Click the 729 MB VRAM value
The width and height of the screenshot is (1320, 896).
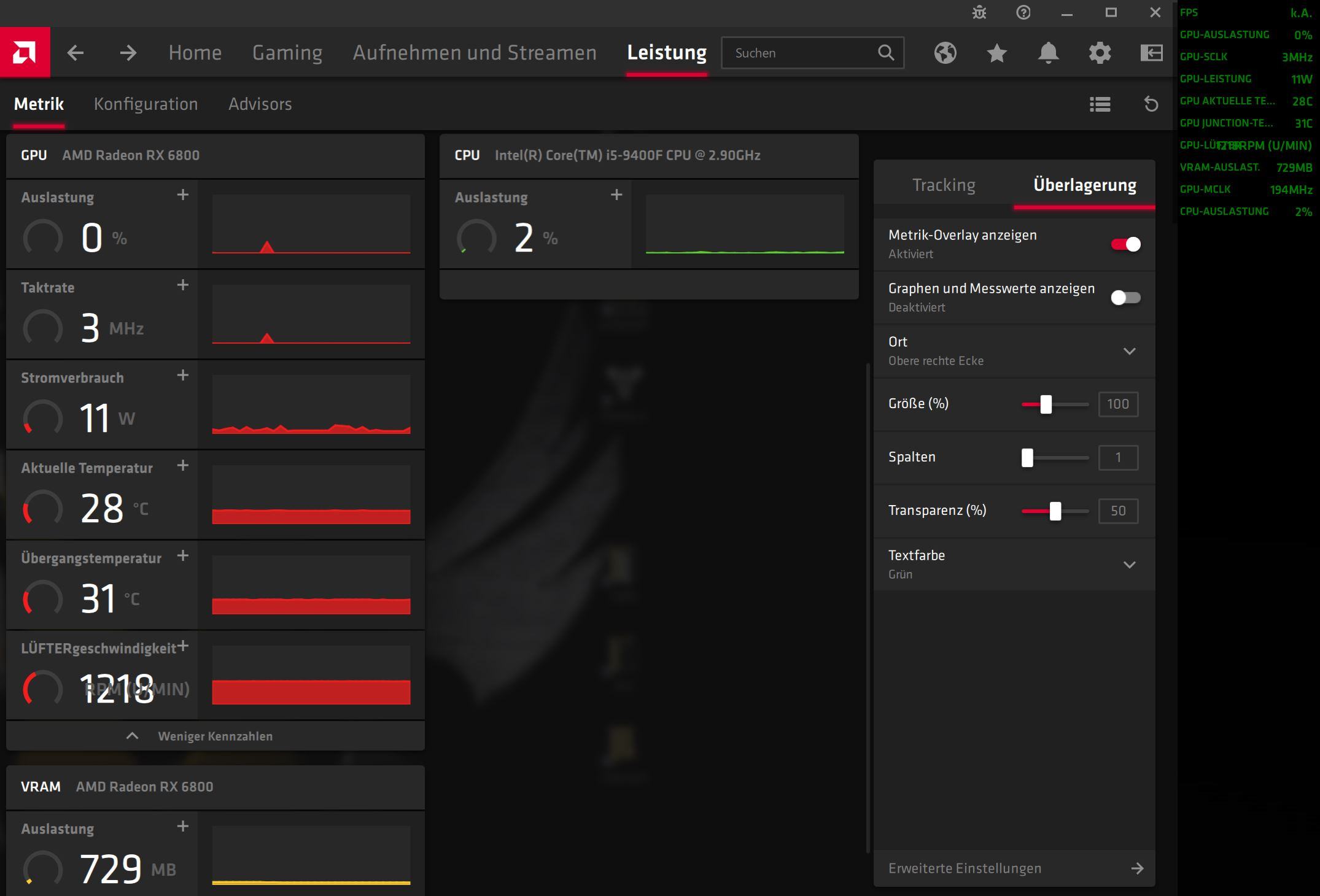[x=111, y=869]
